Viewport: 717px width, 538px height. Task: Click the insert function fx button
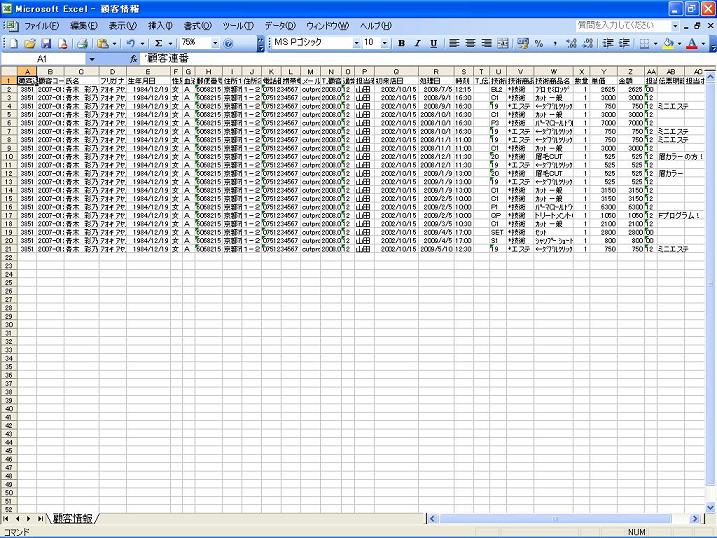coord(134,59)
